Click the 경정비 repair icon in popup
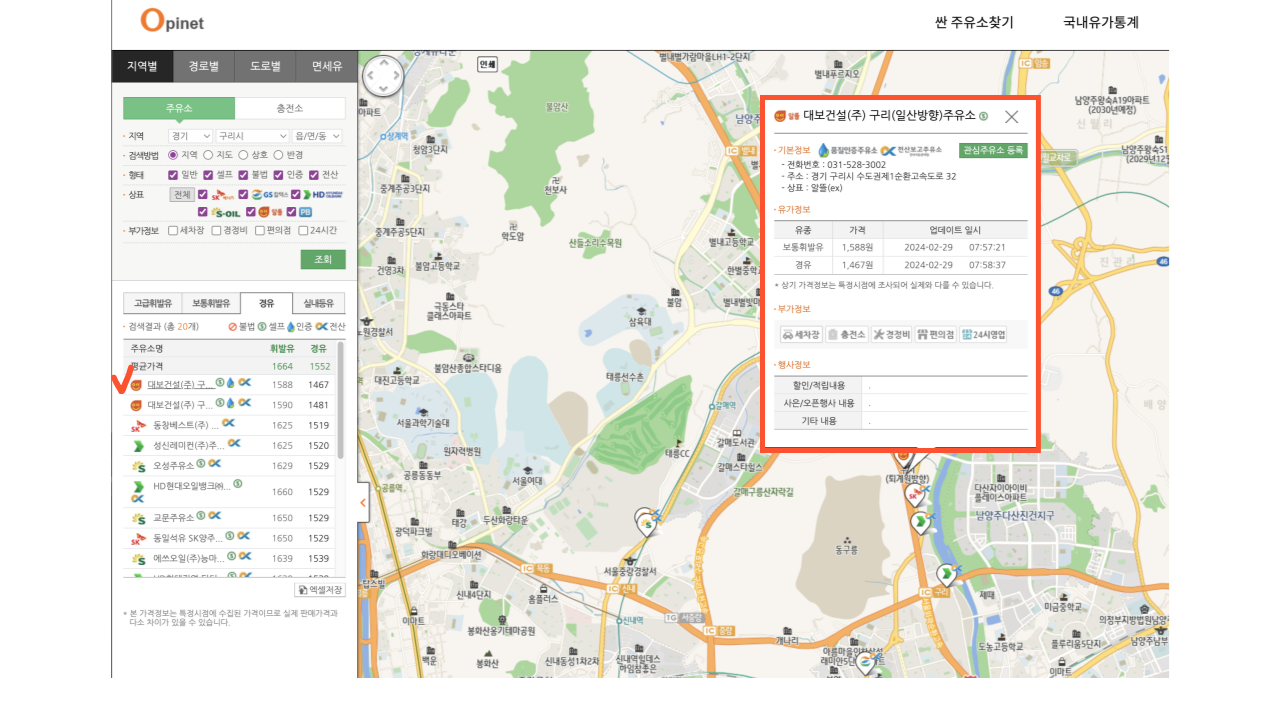This screenshot has height=720, width=1280. pyautogui.click(x=891, y=335)
